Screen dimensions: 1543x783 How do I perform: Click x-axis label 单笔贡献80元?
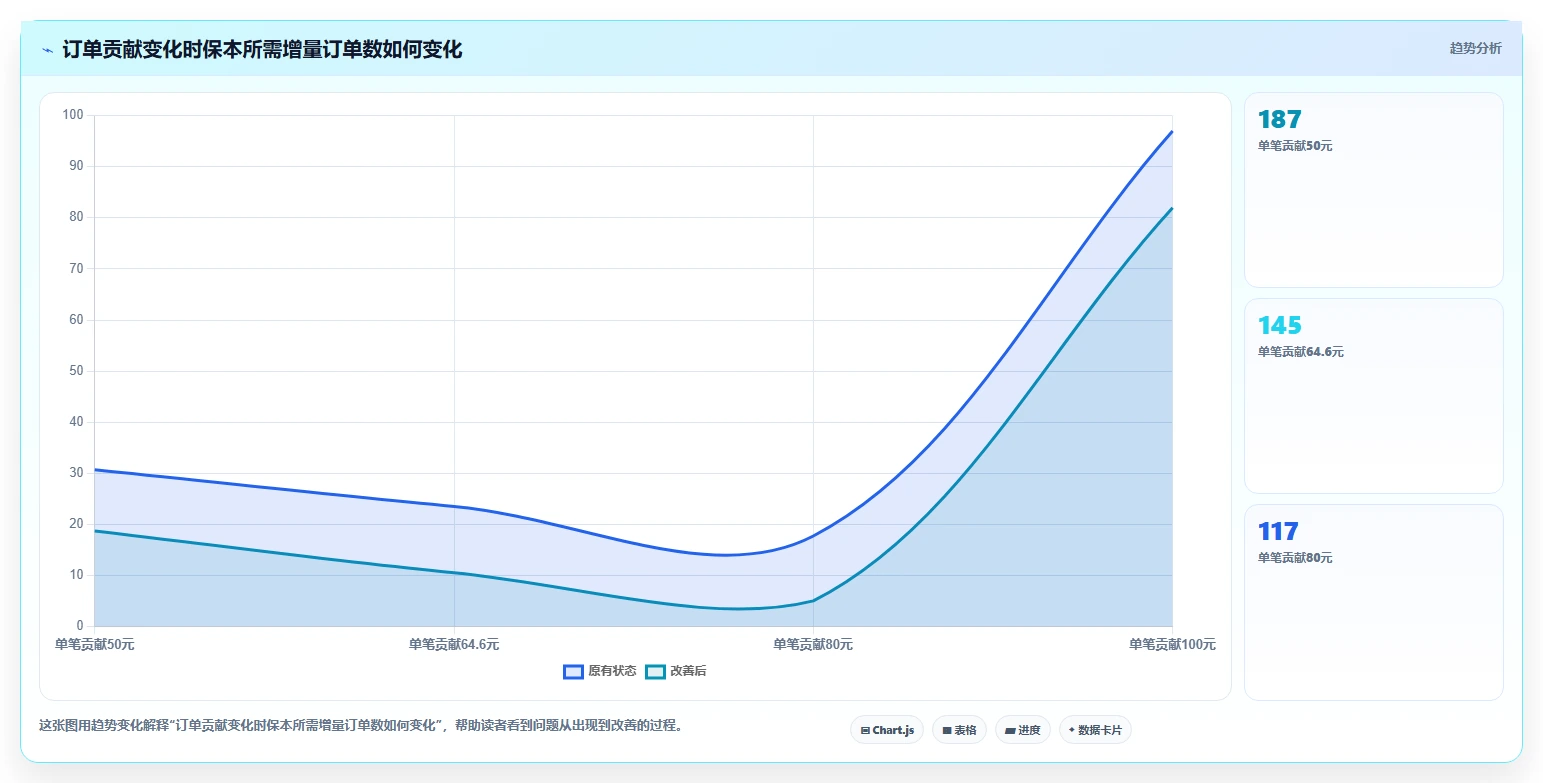[x=813, y=645]
